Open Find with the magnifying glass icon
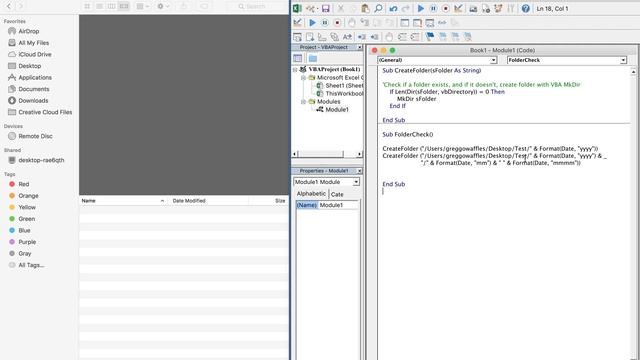This screenshot has width=640, height=360. point(378,8)
